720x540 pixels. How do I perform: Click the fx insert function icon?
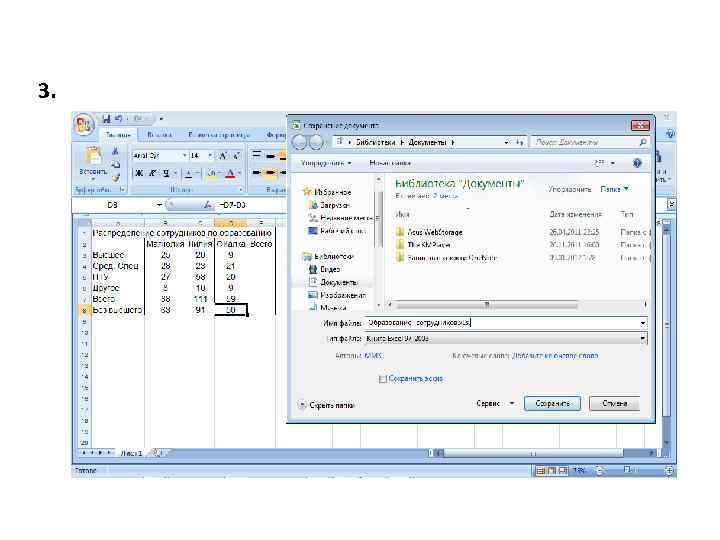(x=208, y=205)
